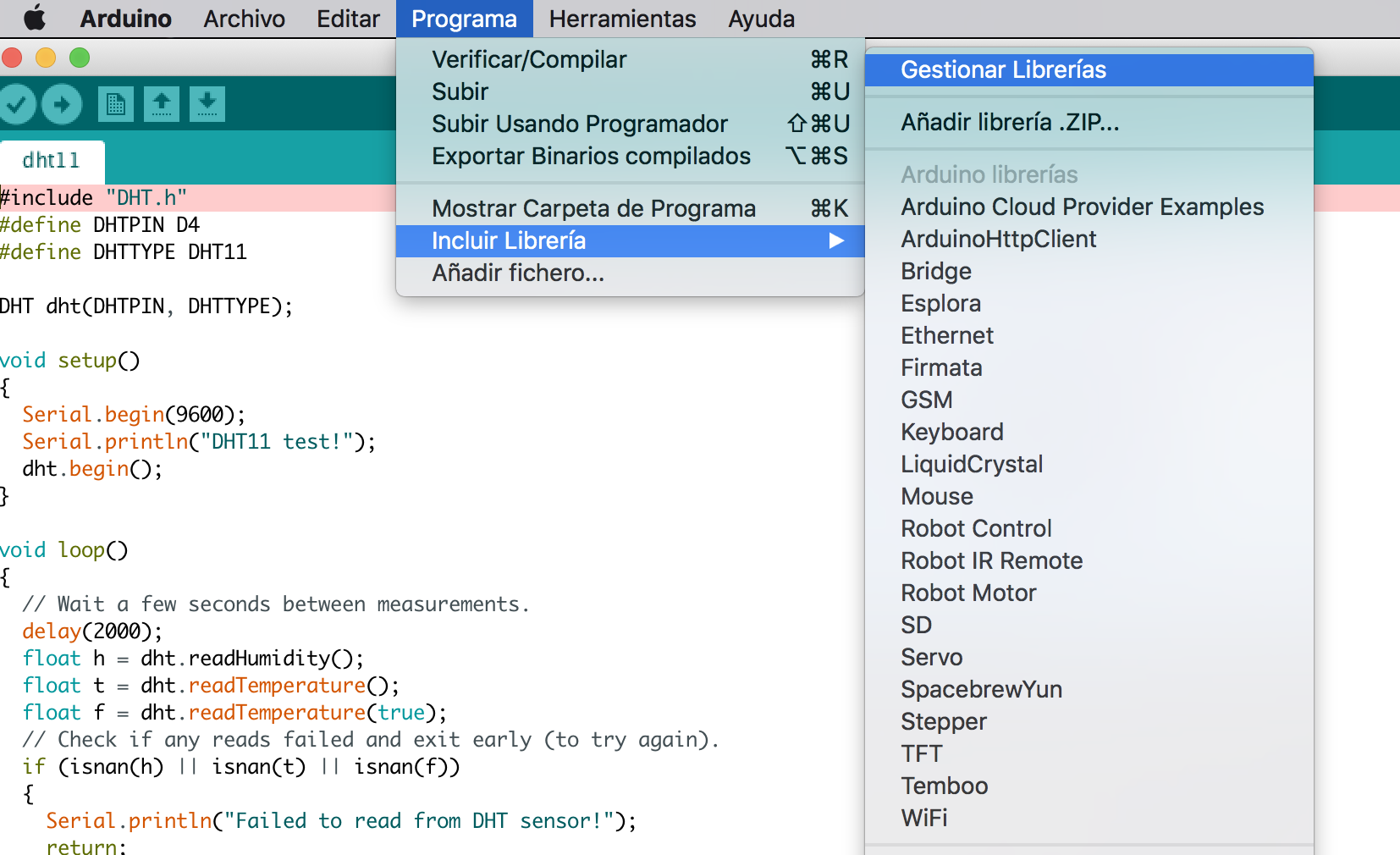
Task: Switch to the dht11 sketch tab
Action: coord(52,161)
